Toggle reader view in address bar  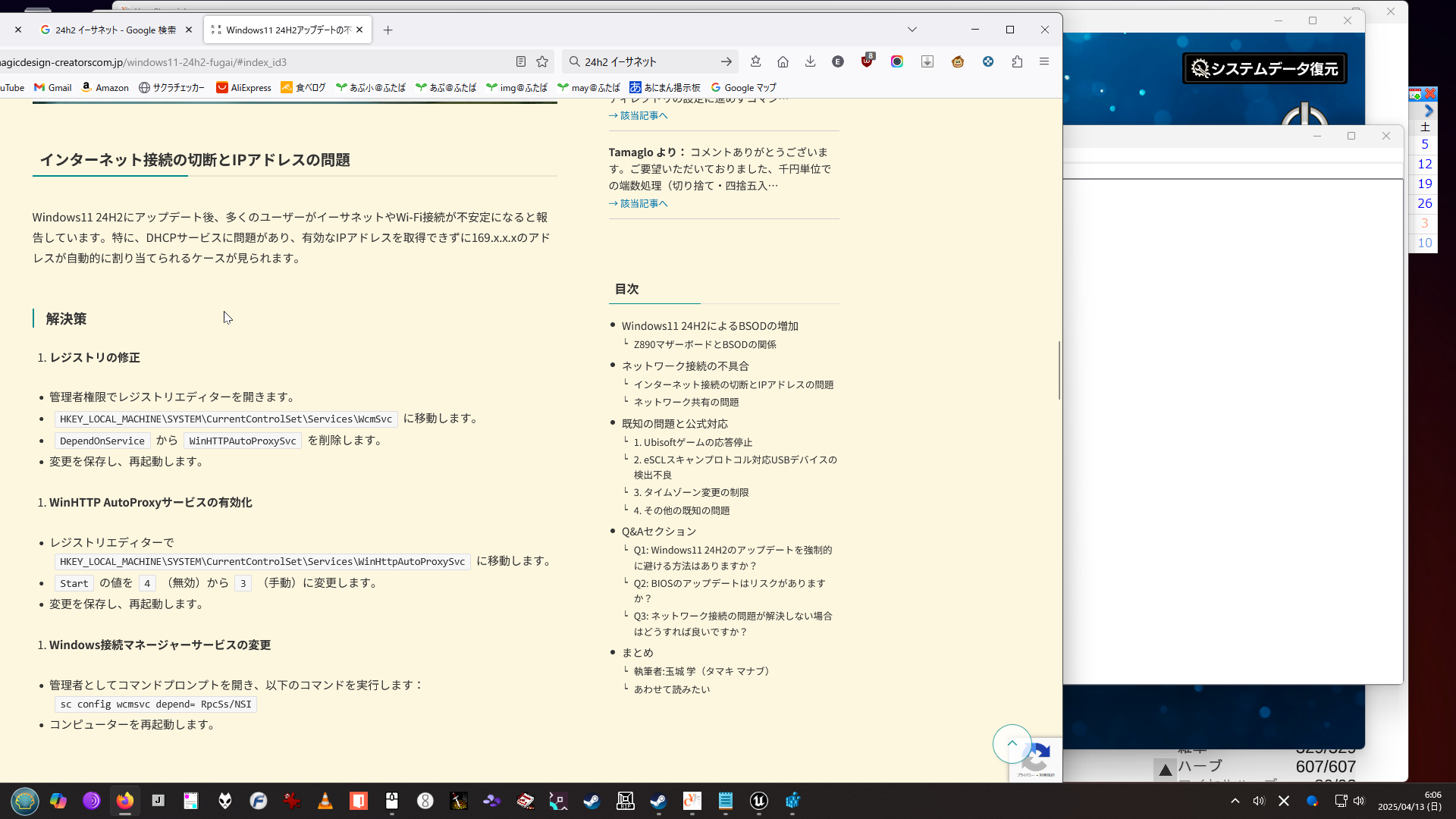[521, 61]
